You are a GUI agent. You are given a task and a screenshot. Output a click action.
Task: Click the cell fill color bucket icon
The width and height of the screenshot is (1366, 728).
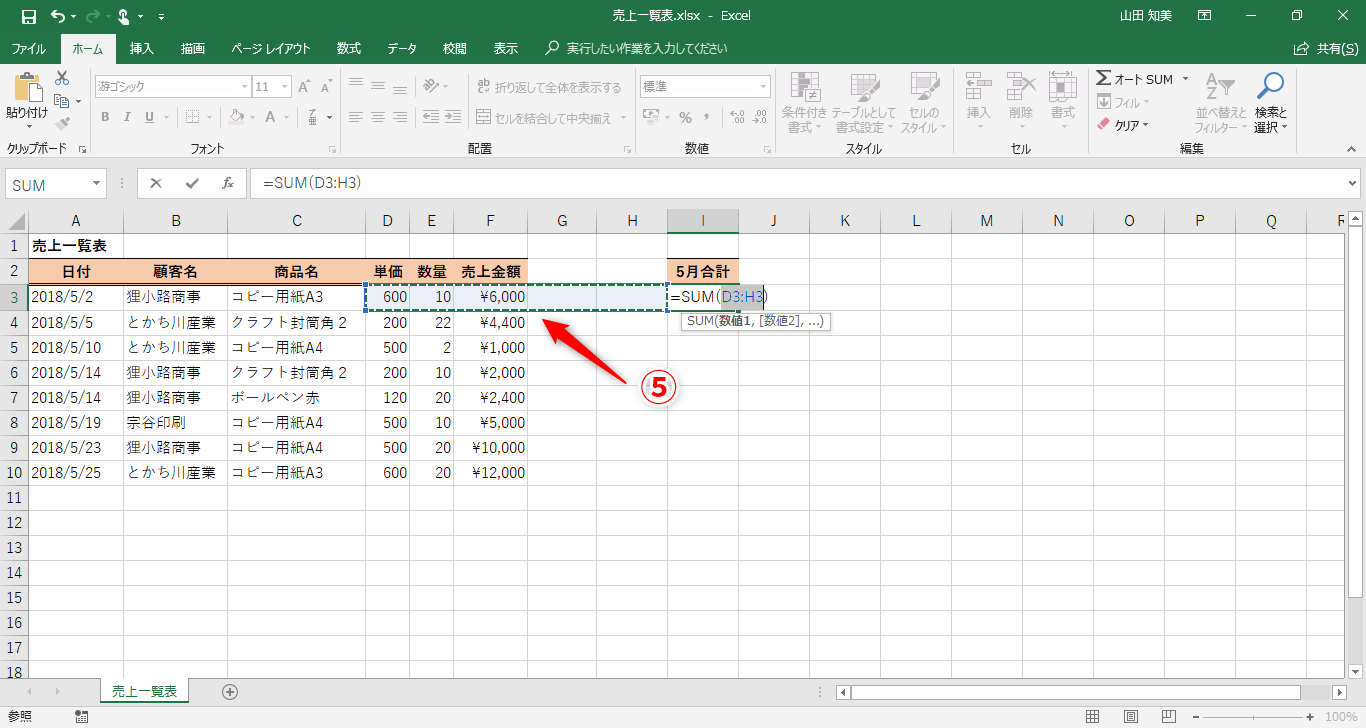(x=236, y=117)
